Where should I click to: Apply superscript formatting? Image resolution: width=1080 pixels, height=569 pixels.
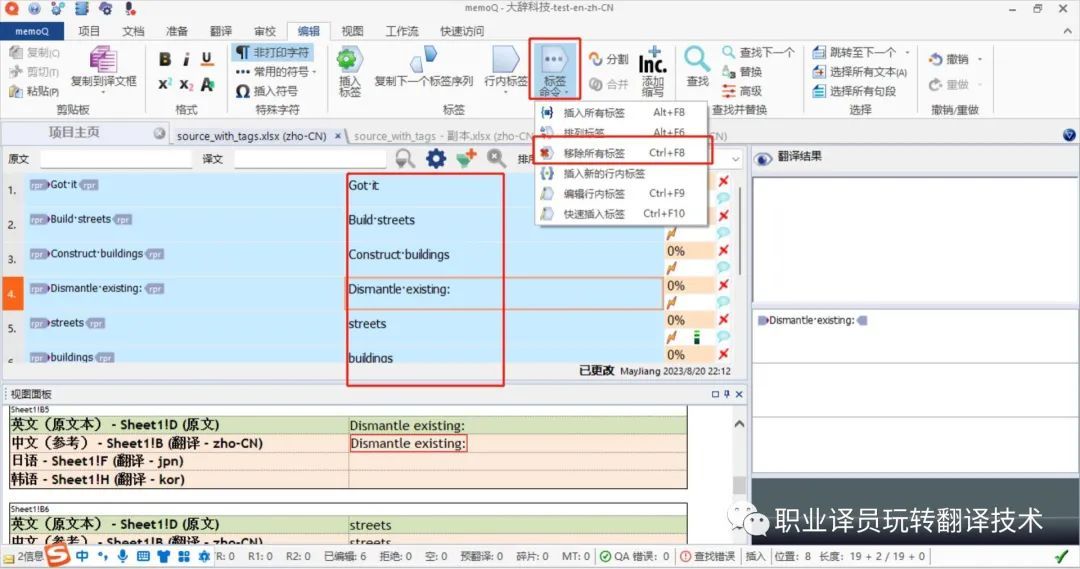coord(165,84)
